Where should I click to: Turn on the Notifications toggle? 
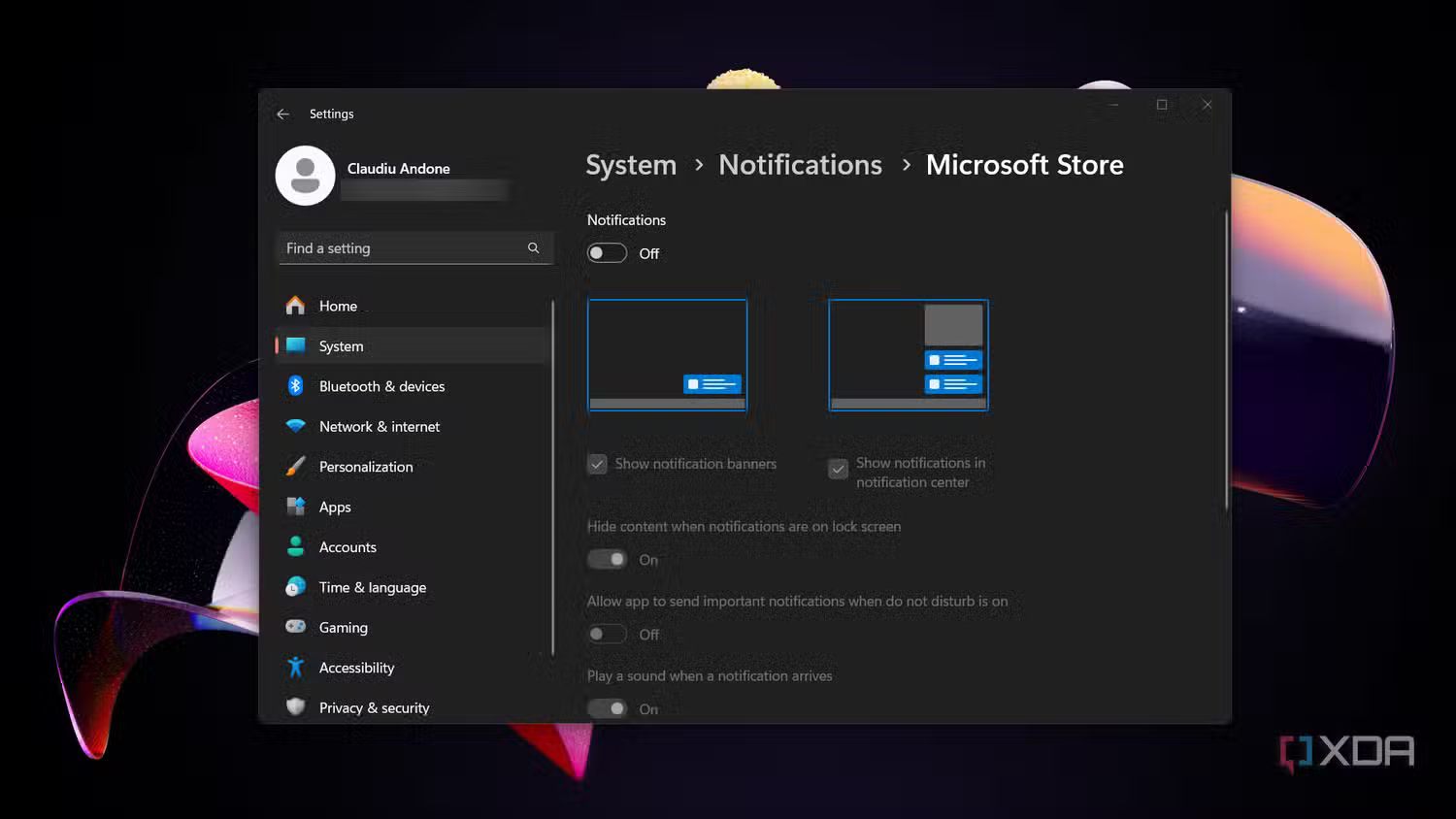click(x=606, y=252)
